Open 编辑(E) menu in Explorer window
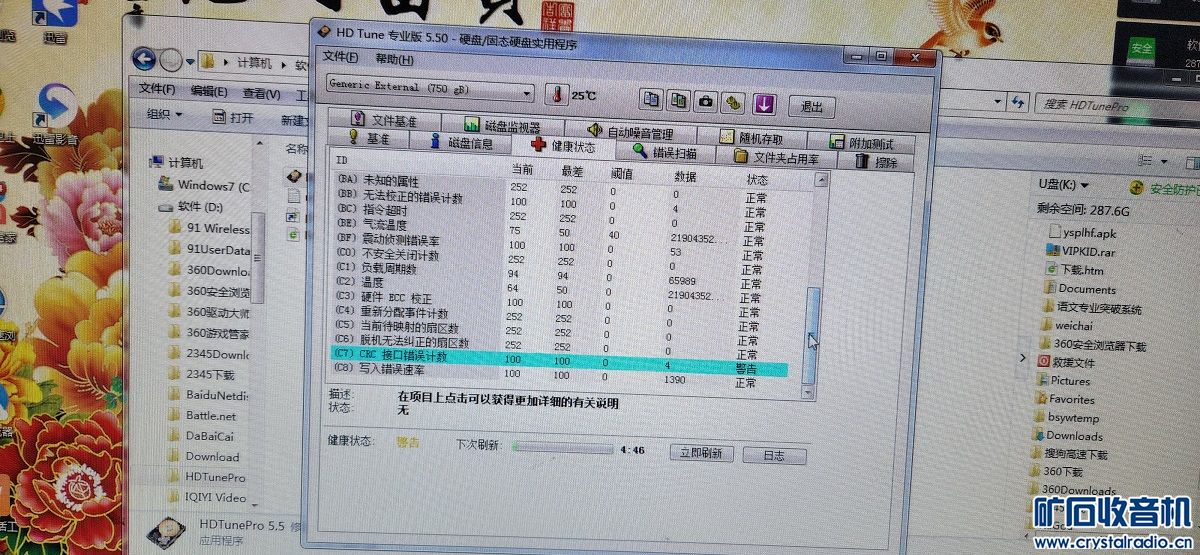Screen dimensions: 1200x555 [x=210, y=90]
